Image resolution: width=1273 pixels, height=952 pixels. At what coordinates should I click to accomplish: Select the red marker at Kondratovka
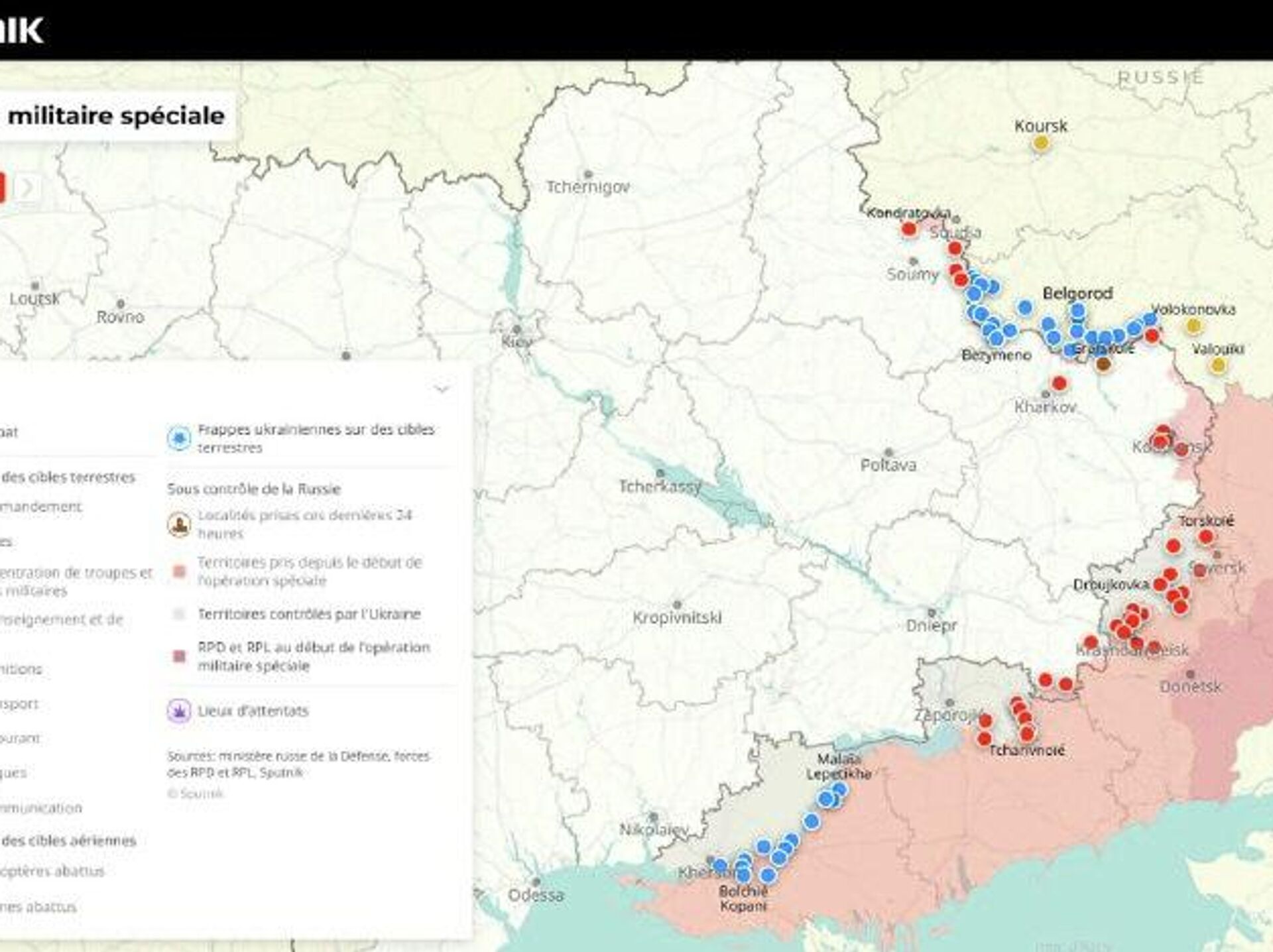pyautogui.click(x=909, y=229)
